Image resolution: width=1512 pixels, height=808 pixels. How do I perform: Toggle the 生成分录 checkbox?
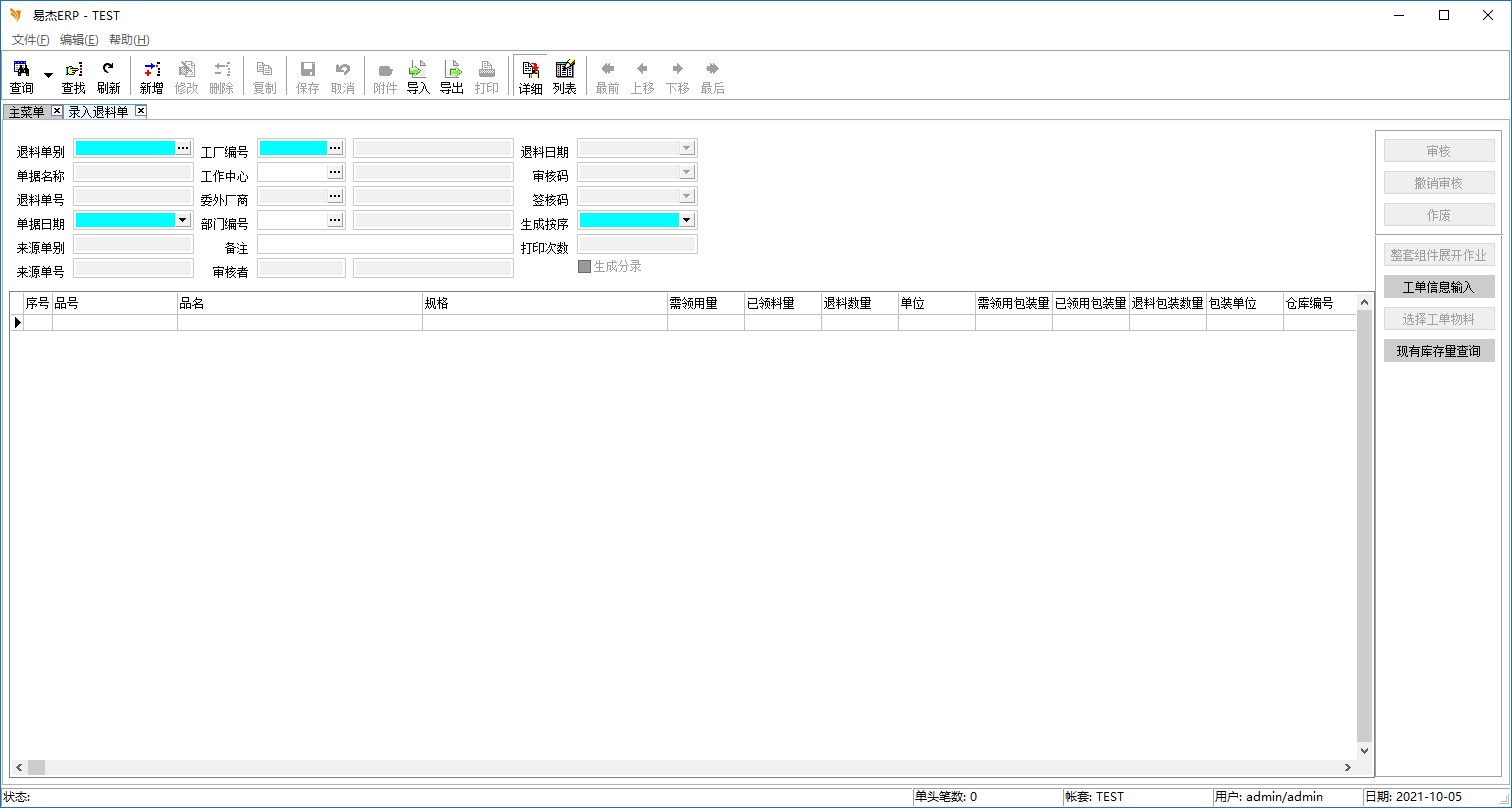coord(585,267)
